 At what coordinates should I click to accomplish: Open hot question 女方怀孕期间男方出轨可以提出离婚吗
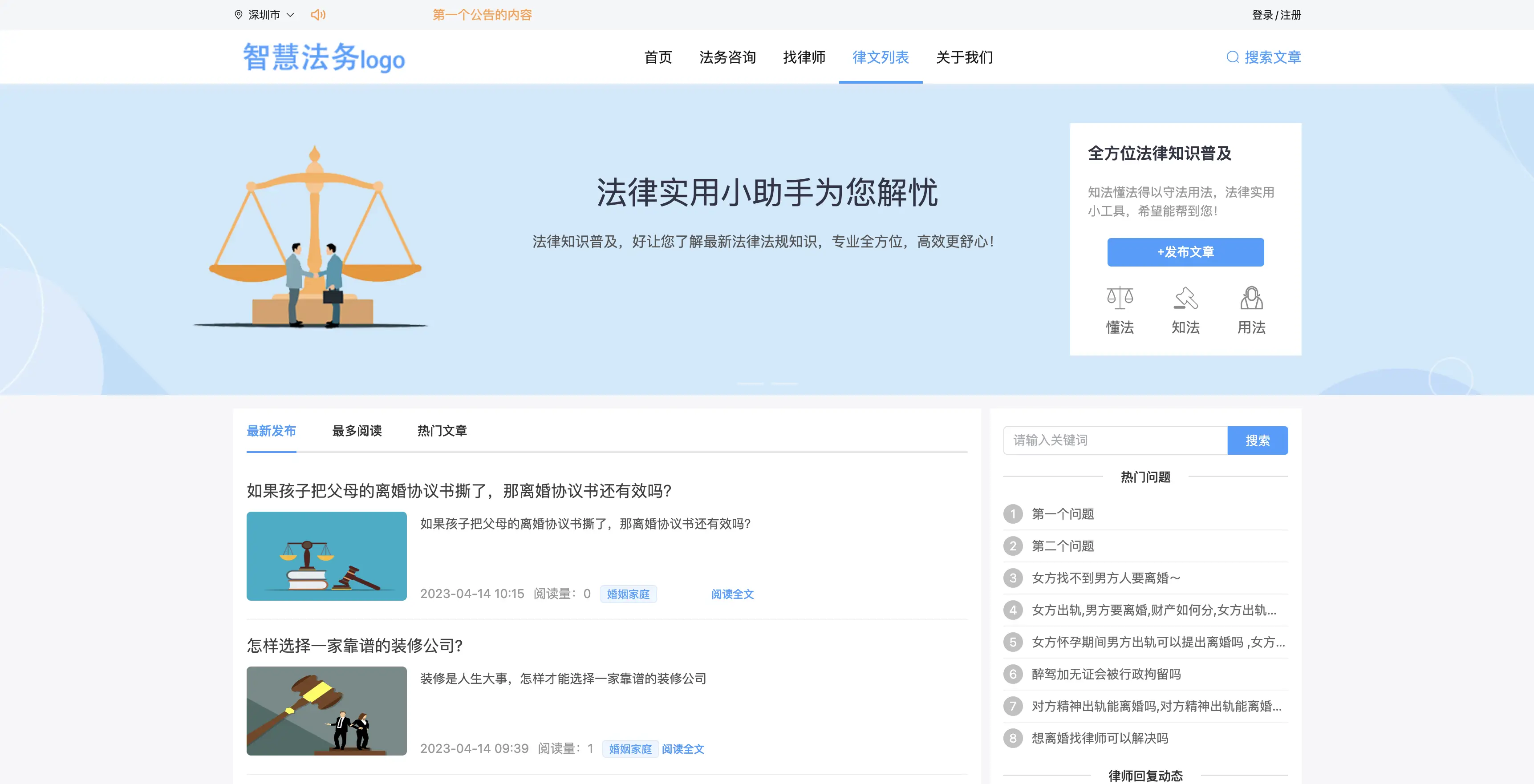(x=1158, y=642)
